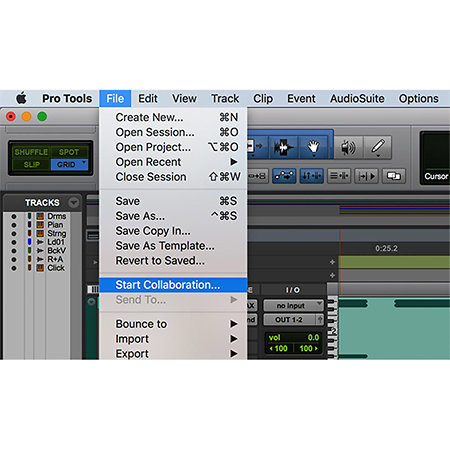Toggle visibility dot for R+A track
Screen dimensions: 450x450
pyautogui.click(x=14, y=260)
